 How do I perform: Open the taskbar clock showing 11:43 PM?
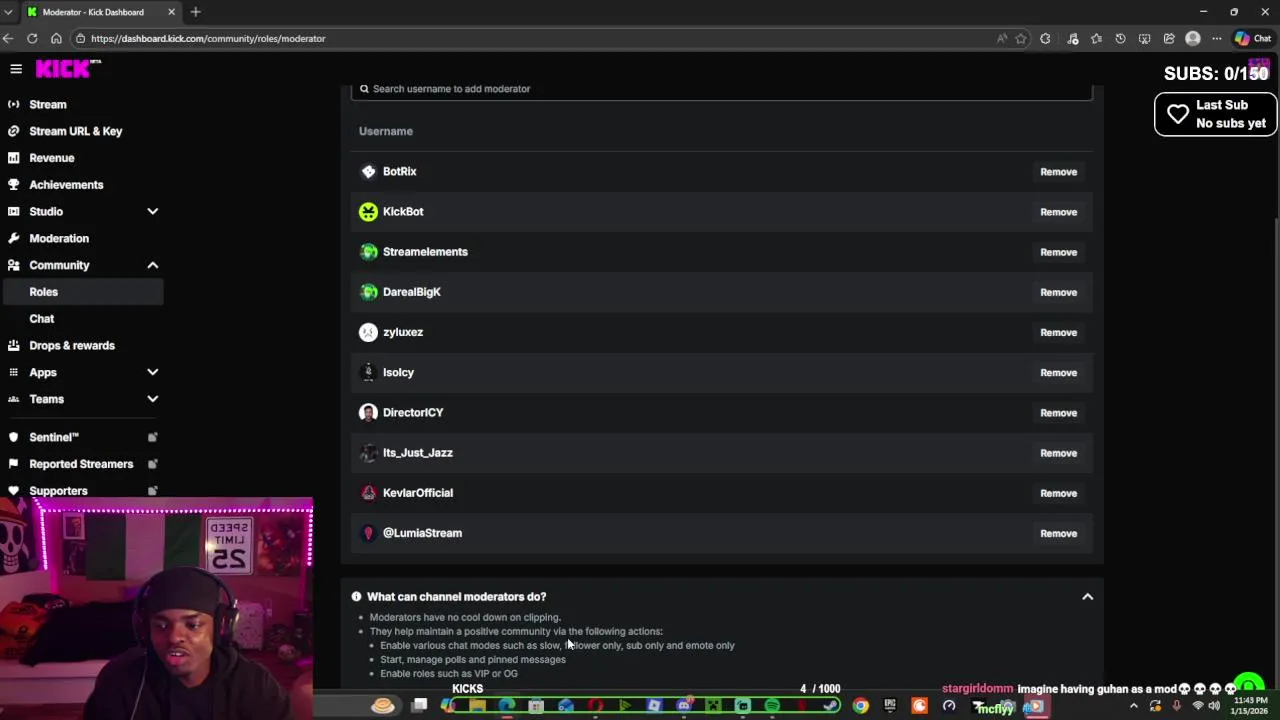(x=1250, y=706)
